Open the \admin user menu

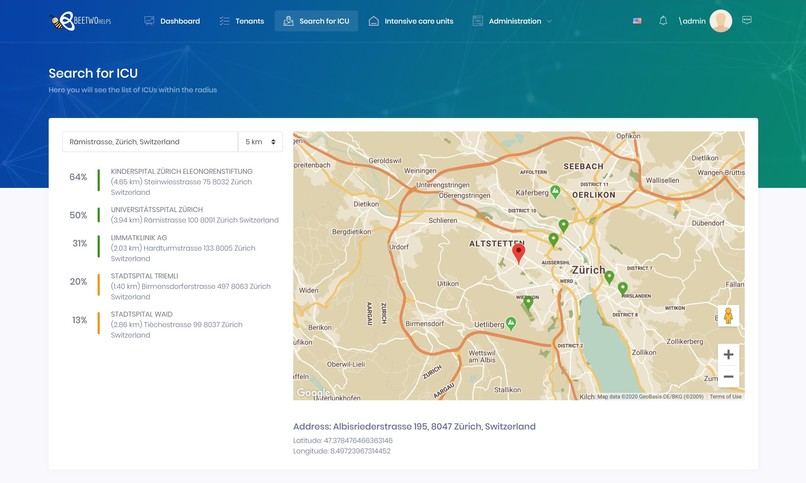pyautogui.click(x=692, y=21)
